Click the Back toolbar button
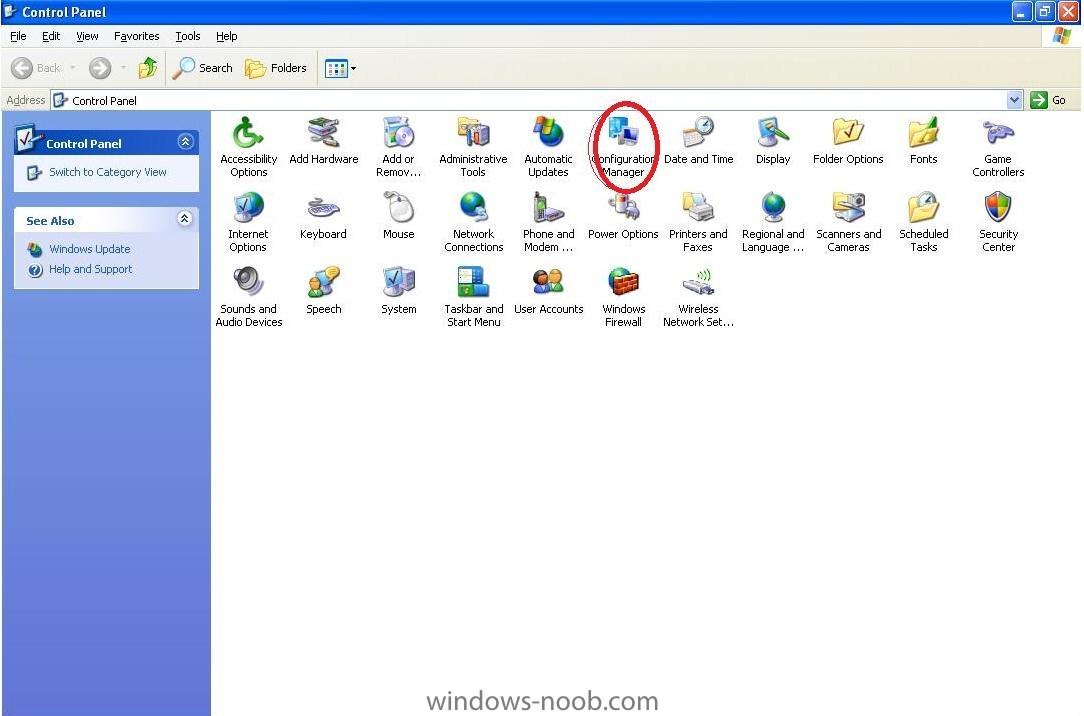Screen dimensions: 1084x716 tap(36, 68)
